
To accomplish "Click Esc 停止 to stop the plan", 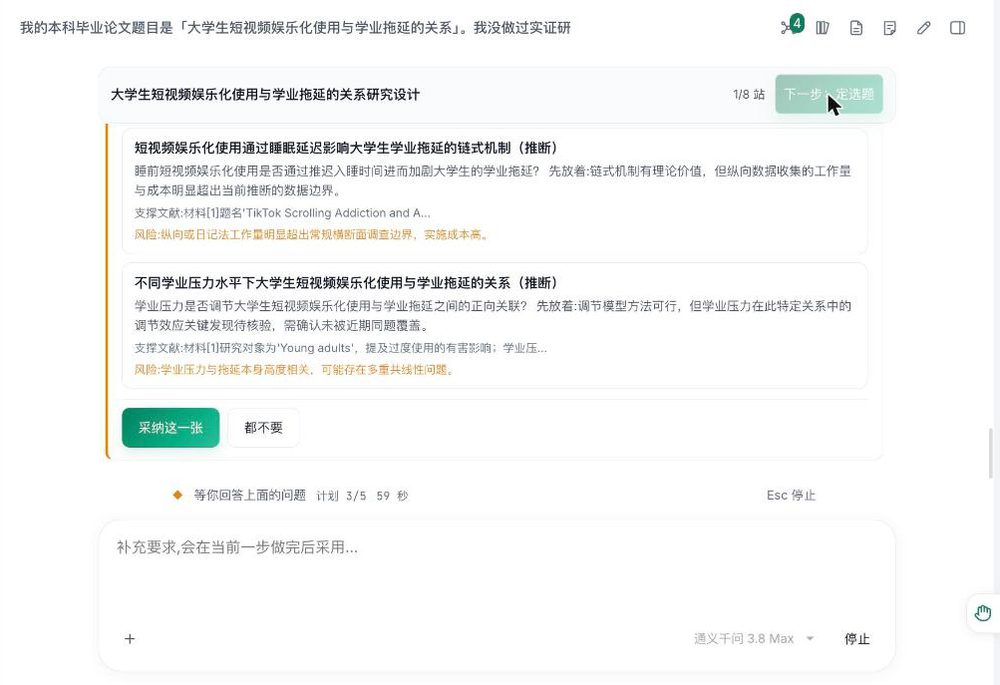I will tap(791, 495).
